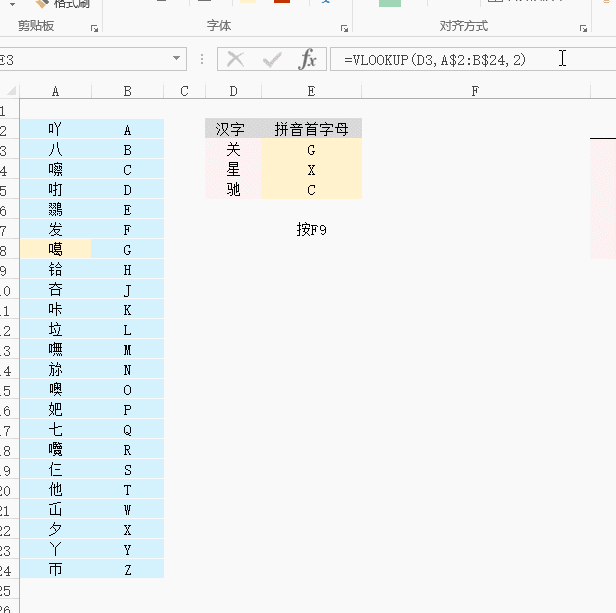Expand the Name Box dropdown arrow
This screenshot has width=616, height=613.
coord(176,59)
